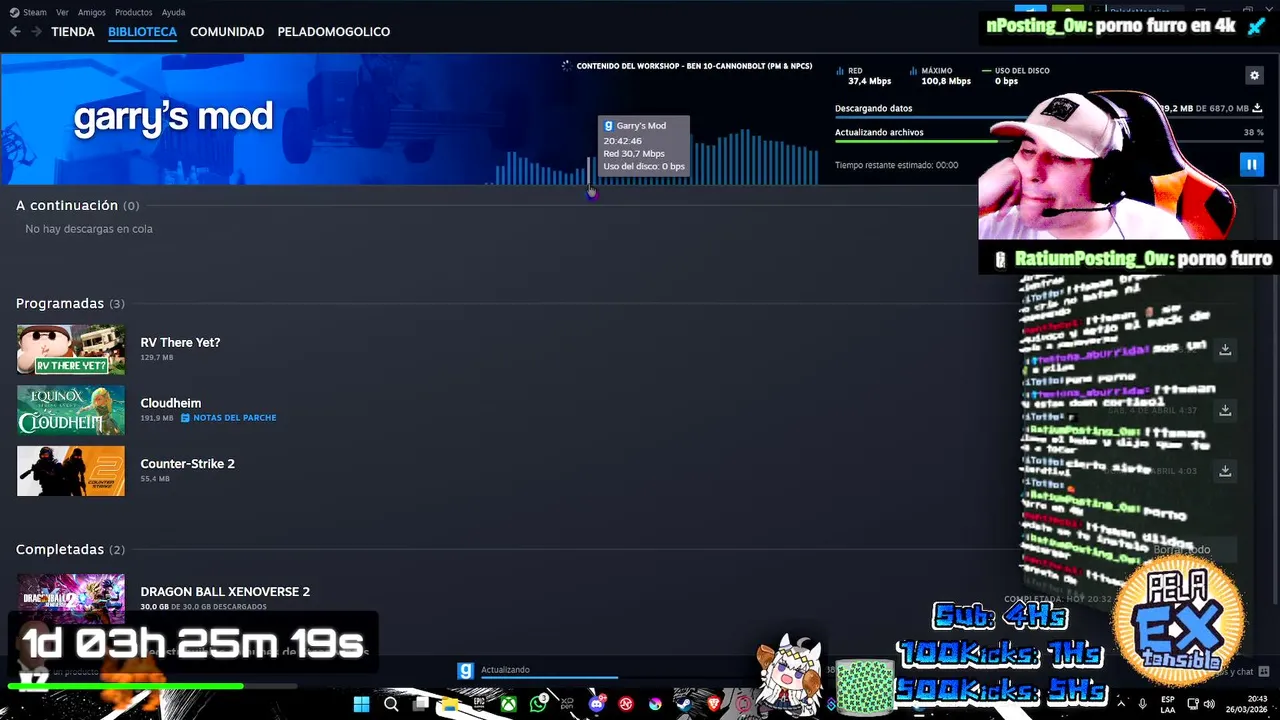Open Epic Games launcher on taskbar
This screenshot has width=1280, height=720.
point(479,704)
